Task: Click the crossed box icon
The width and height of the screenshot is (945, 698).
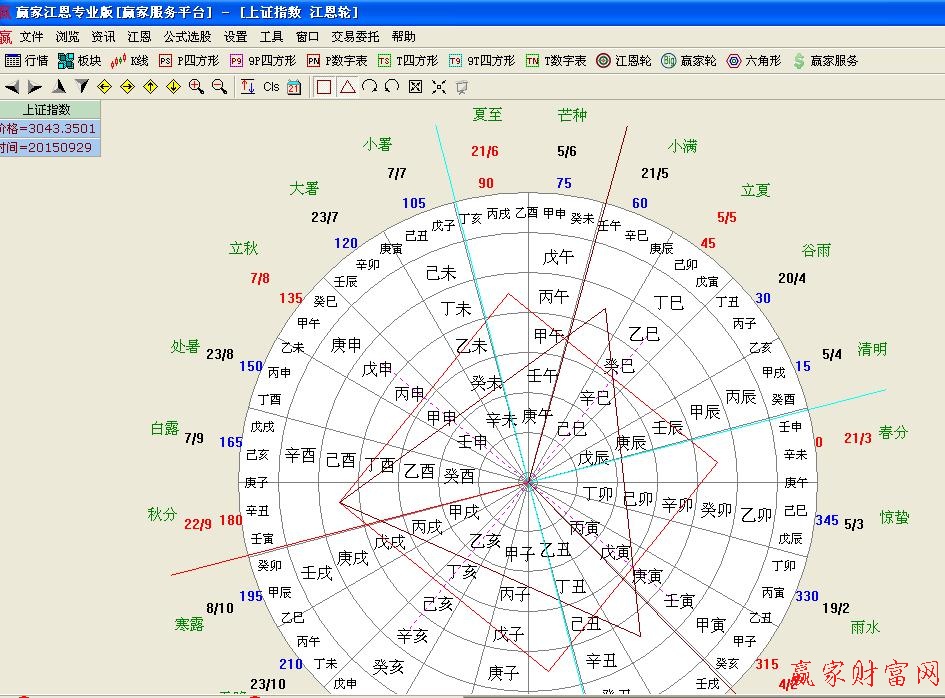Action: click(416, 87)
